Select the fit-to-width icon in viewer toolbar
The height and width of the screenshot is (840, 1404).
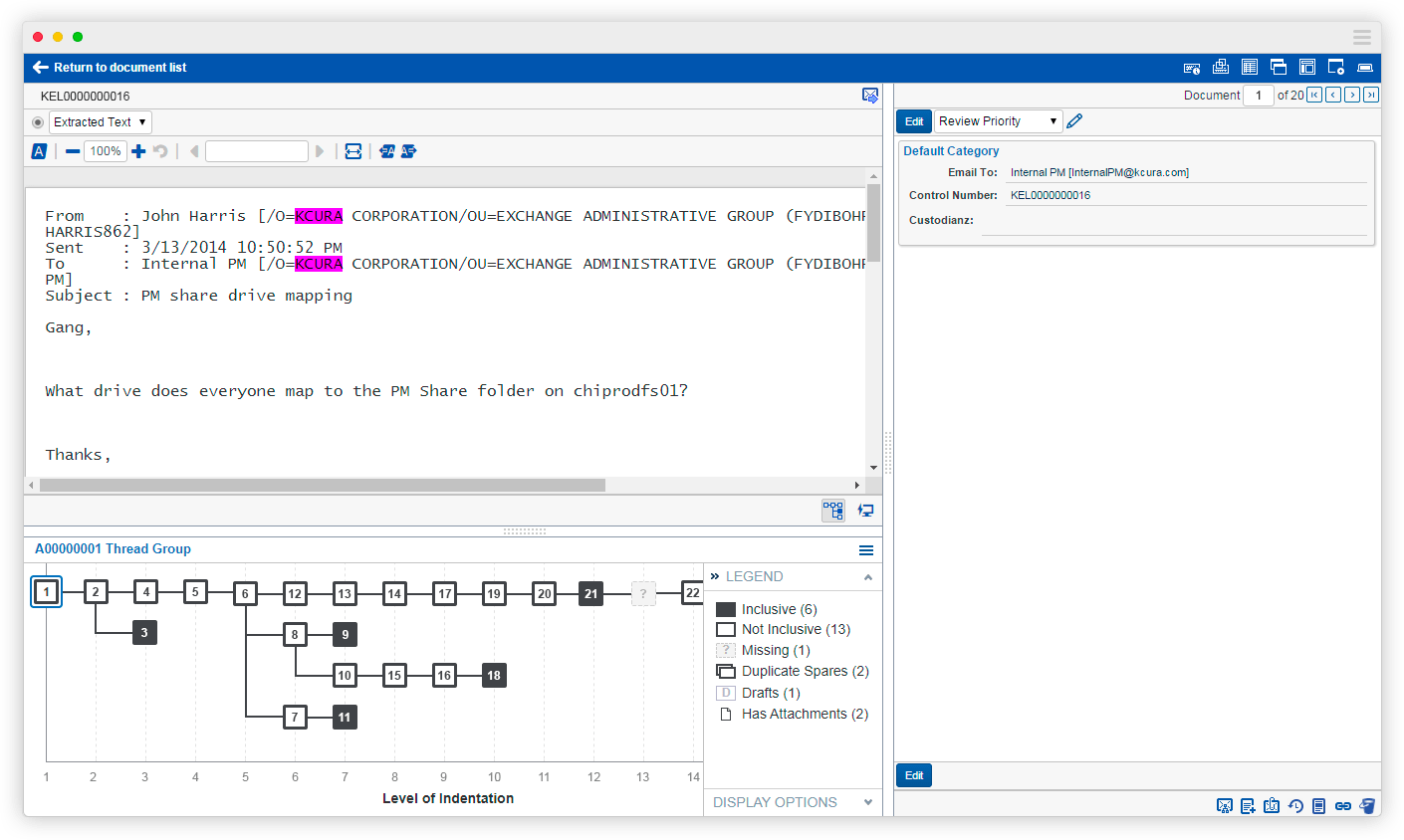coord(353,150)
